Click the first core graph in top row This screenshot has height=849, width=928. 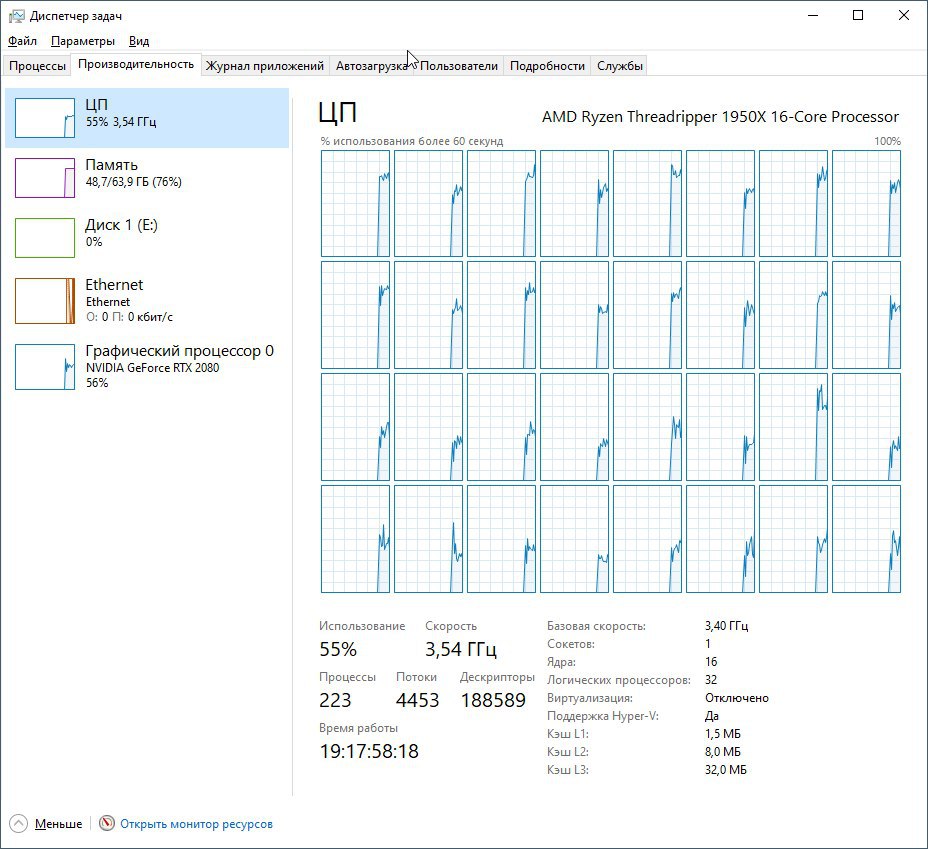(356, 204)
